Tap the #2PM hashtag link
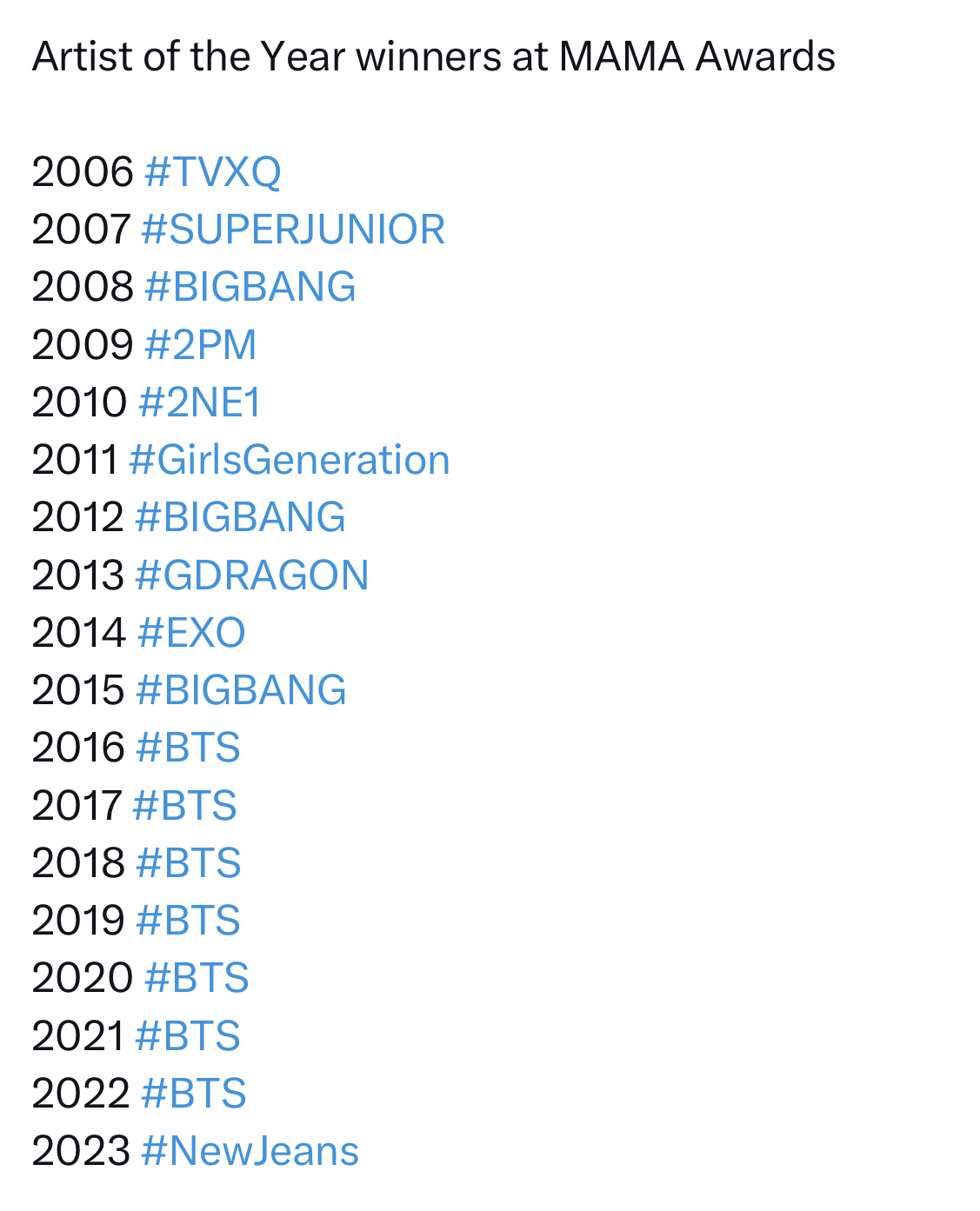 [200, 345]
